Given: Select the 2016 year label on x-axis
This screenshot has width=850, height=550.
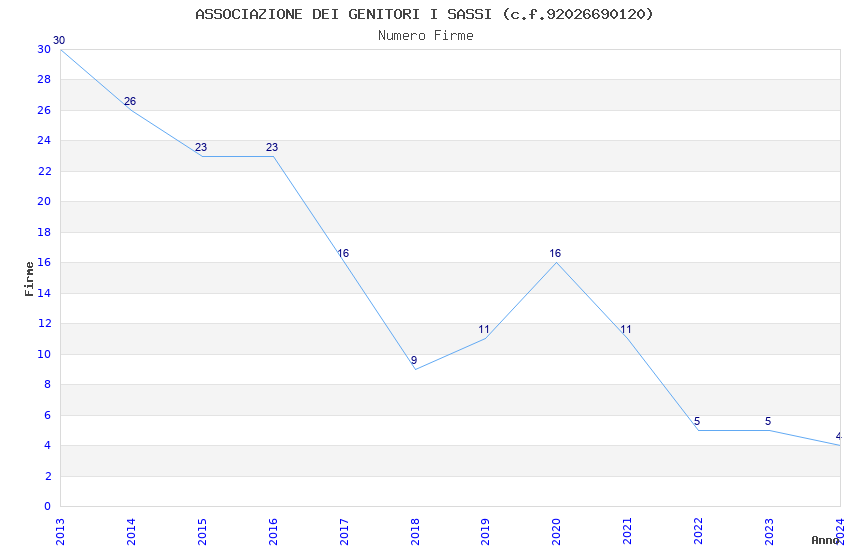Looking at the screenshot, I should point(273,532).
